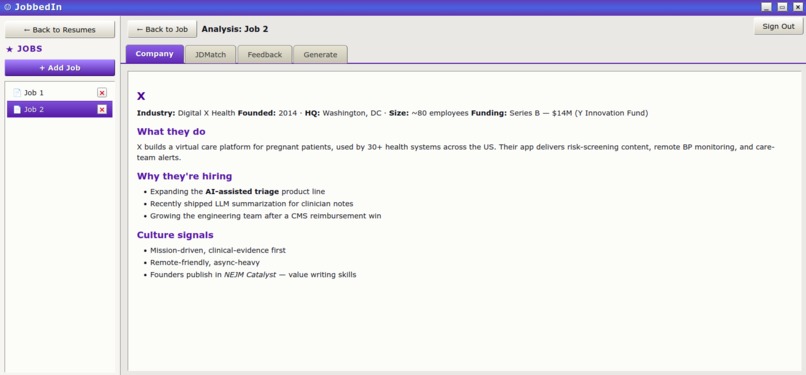The image size is (806, 375).
Task: Click the 'JOBS' sidebar heading
Action: (30, 49)
